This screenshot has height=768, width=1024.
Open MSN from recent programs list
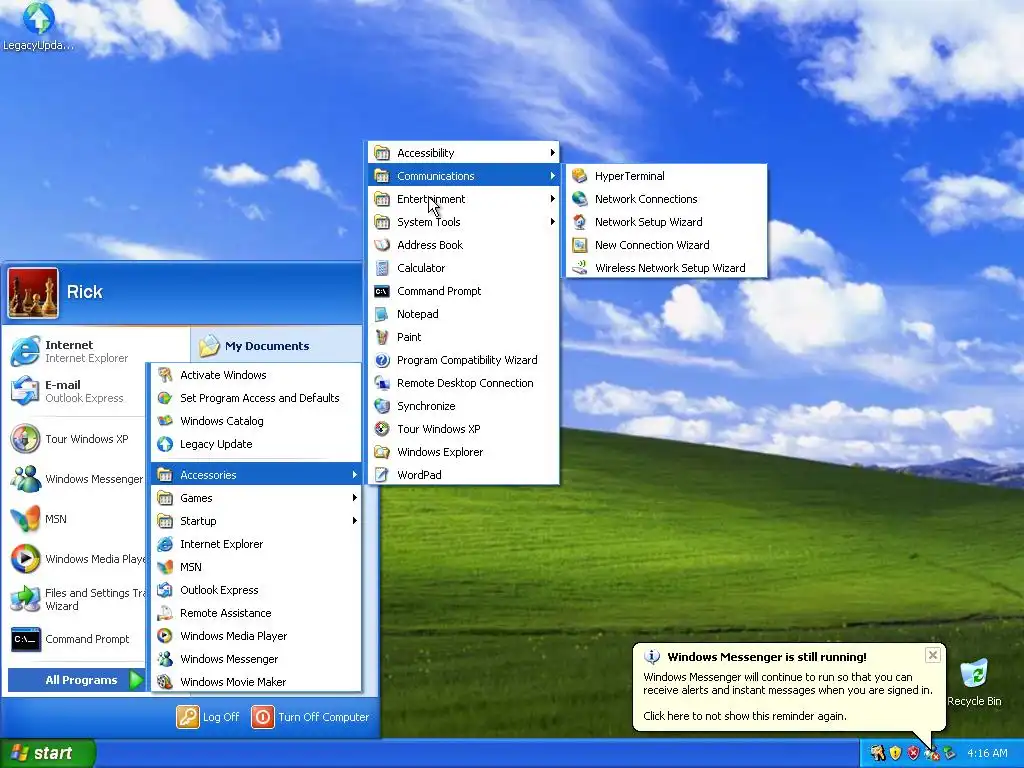coord(77,519)
